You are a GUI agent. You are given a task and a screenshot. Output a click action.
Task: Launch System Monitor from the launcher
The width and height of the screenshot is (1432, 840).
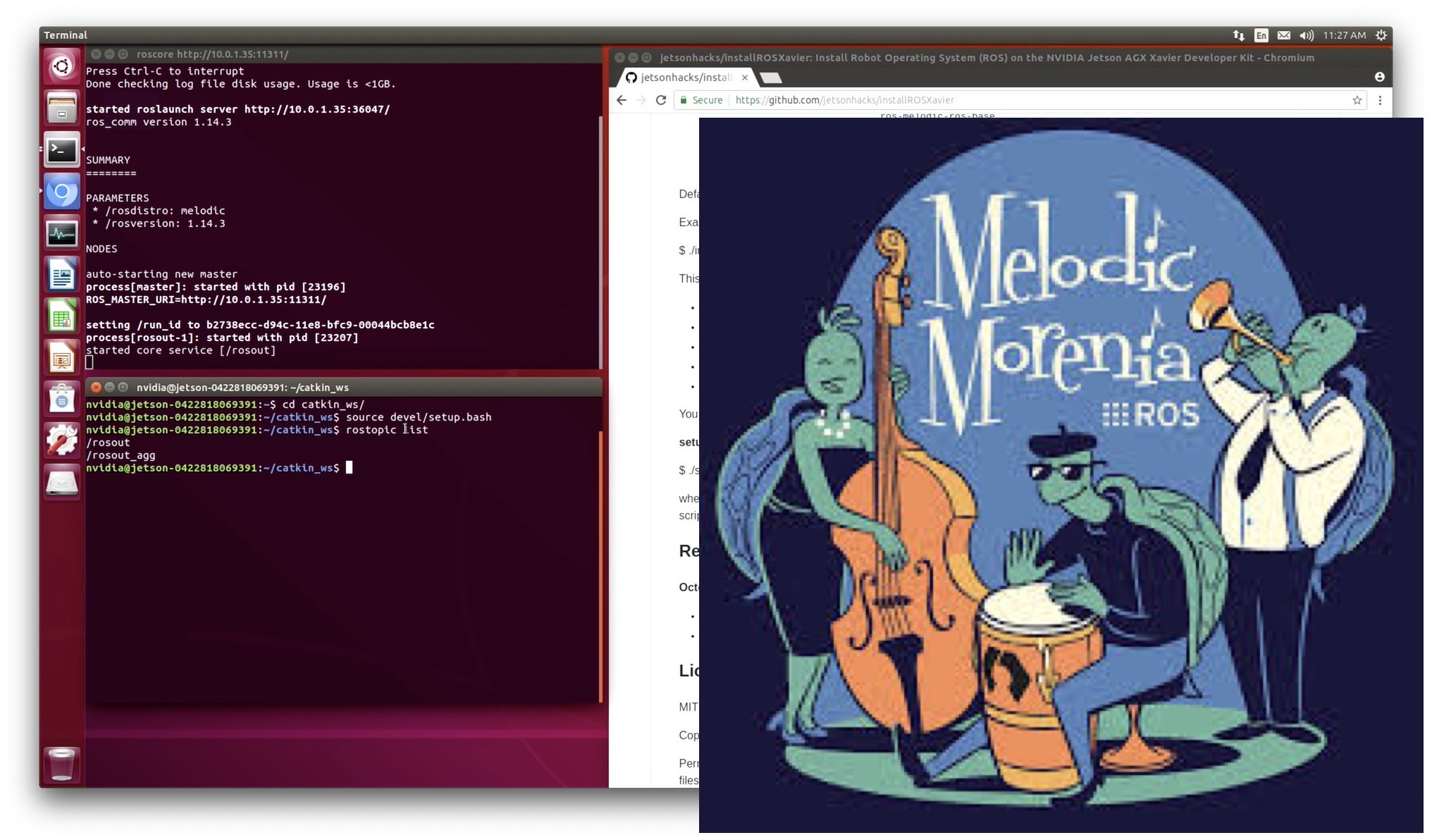tap(62, 233)
